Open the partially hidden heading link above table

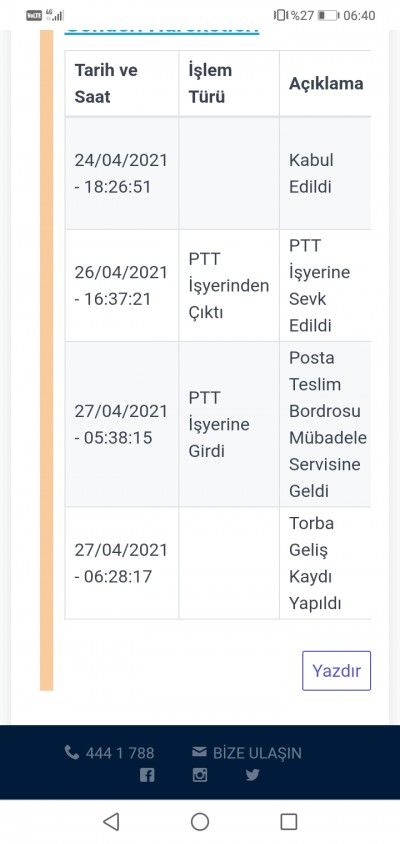pyautogui.click(x=162, y=30)
